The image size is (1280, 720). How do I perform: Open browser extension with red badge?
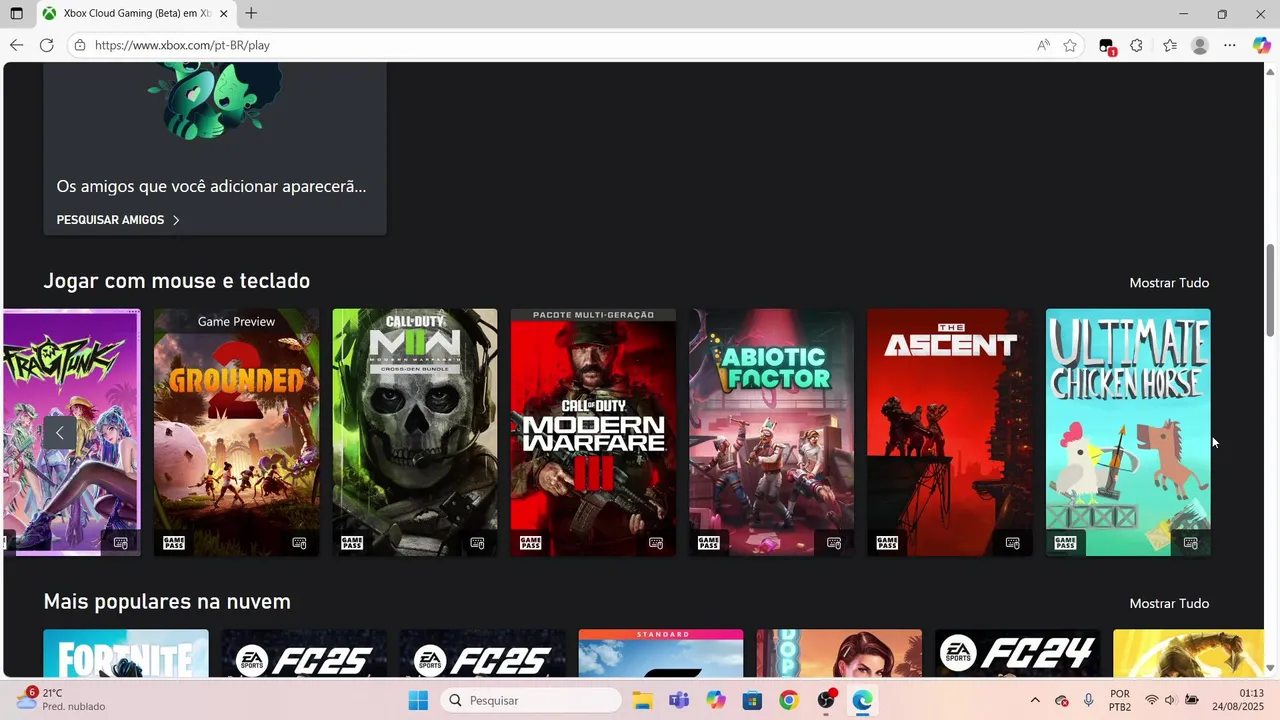pos(1106,46)
